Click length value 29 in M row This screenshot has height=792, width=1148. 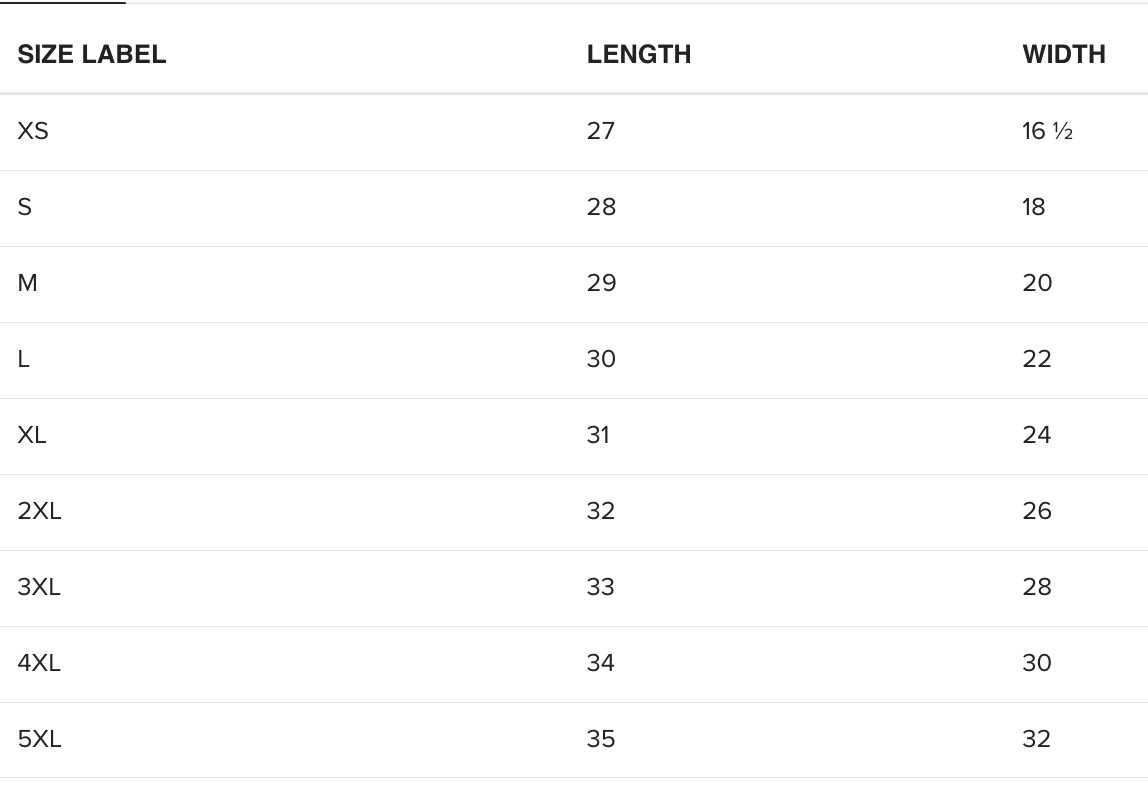[x=601, y=283]
